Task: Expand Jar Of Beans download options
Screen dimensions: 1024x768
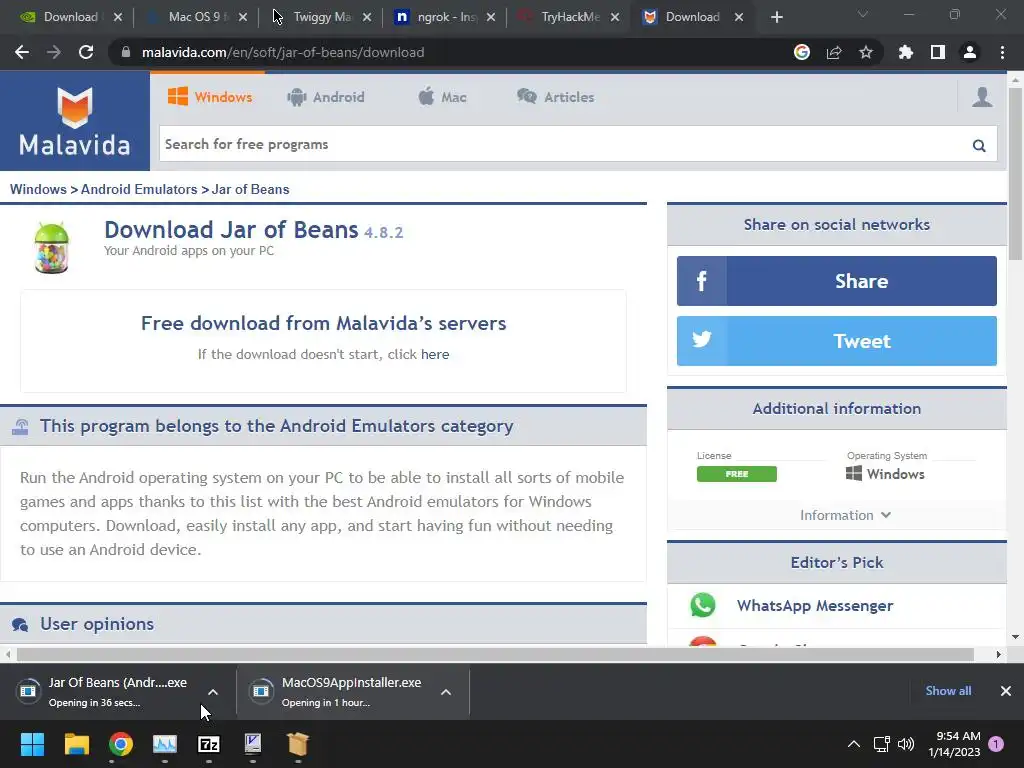Action: pyautogui.click(x=213, y=692)
